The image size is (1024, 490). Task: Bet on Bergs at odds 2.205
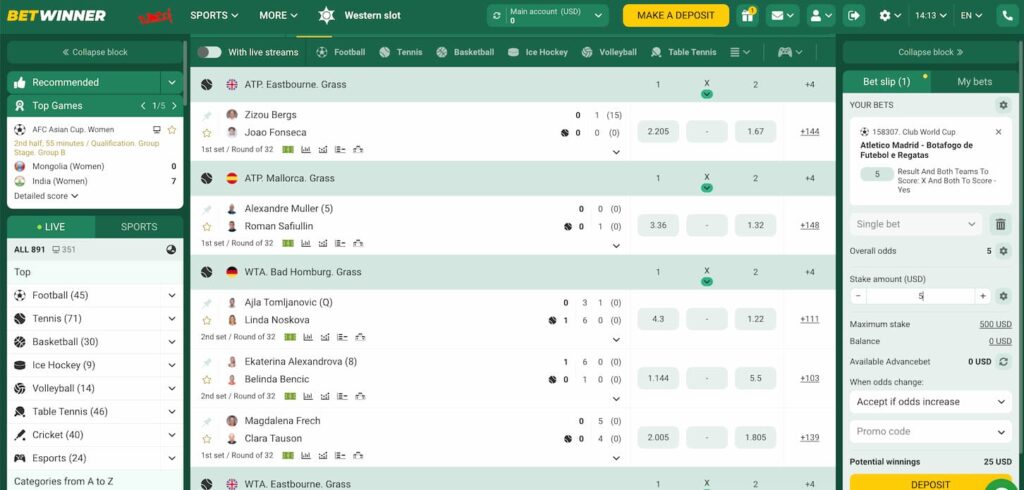[x=658, y=131]
